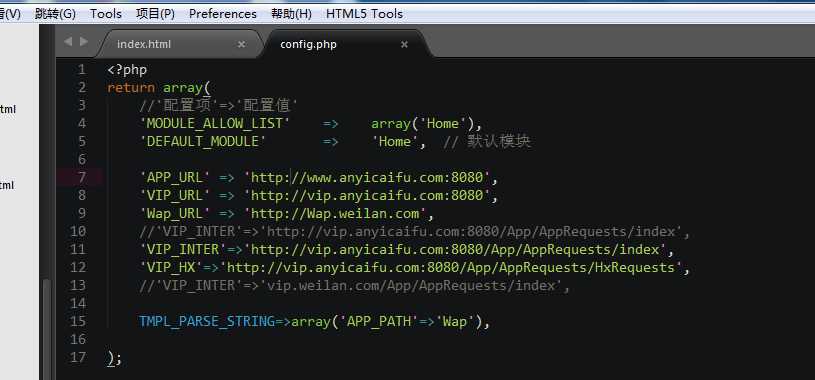Click the sidebar vertical scrollbar thumb

[x=47, y=329]
